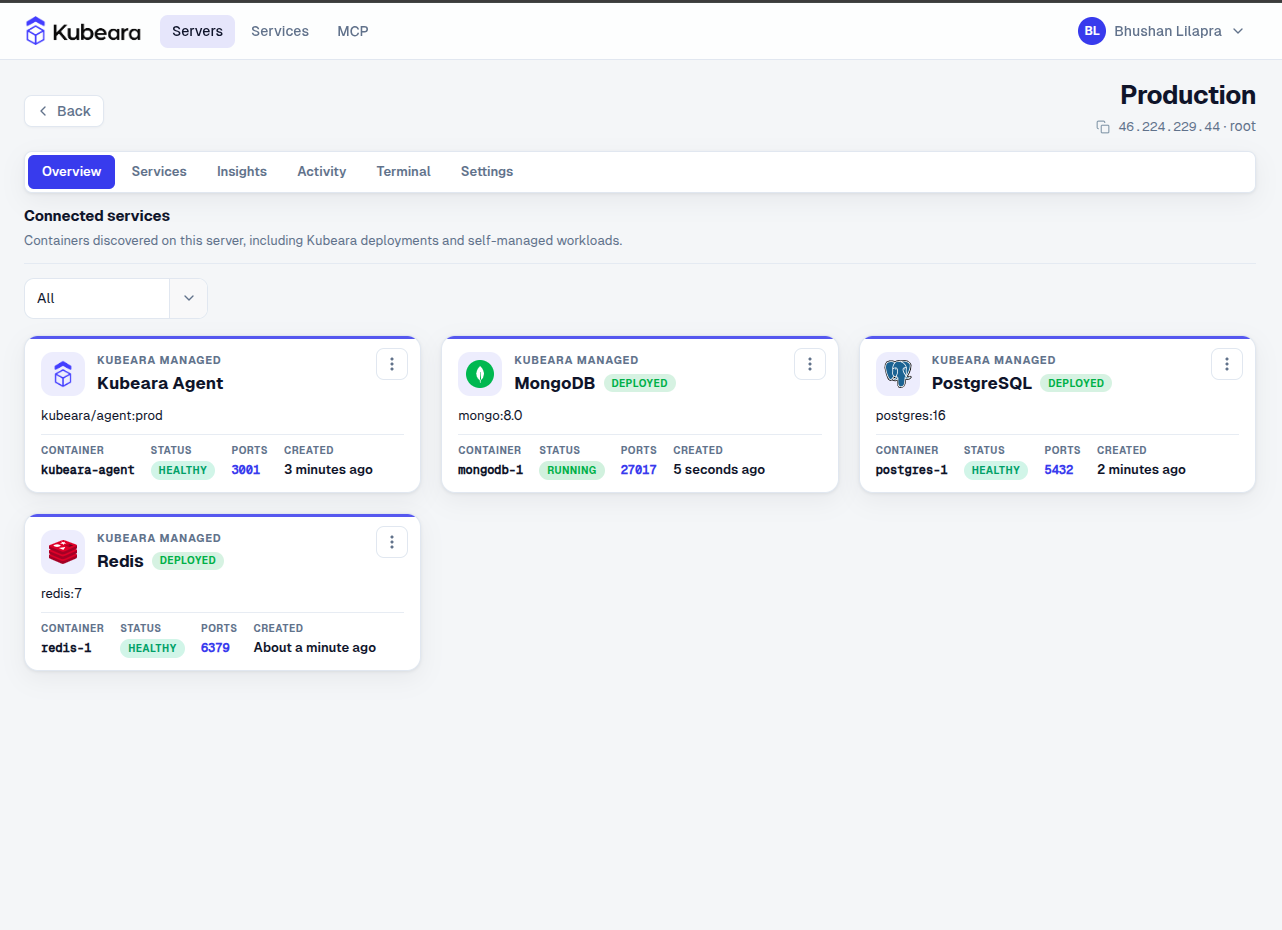Open the Kubeara Agent card's three-dot menu
1282x930 pixels.
(x=392, y=364)
